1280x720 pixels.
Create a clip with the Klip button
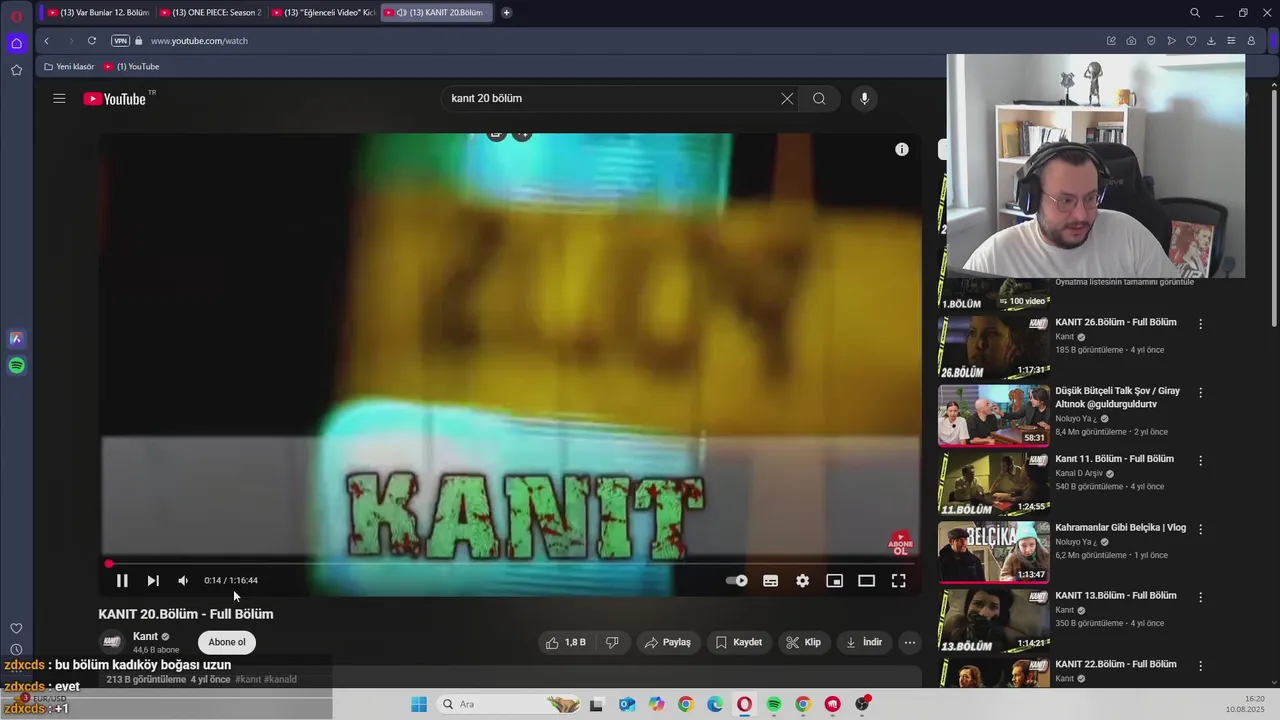[804, 642]
